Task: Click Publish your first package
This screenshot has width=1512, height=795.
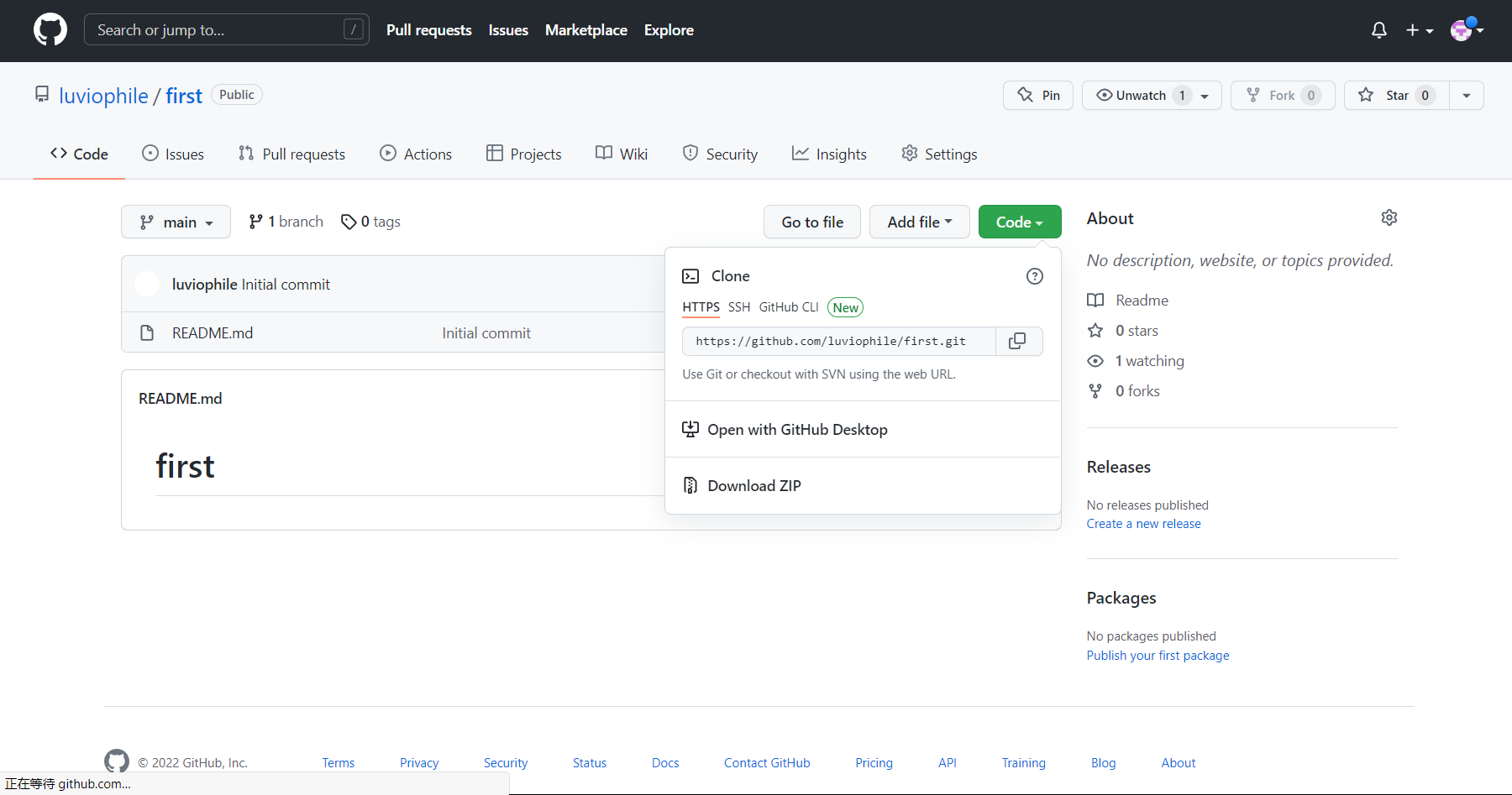Action: pyautogui.click(x=1158, y=656)
